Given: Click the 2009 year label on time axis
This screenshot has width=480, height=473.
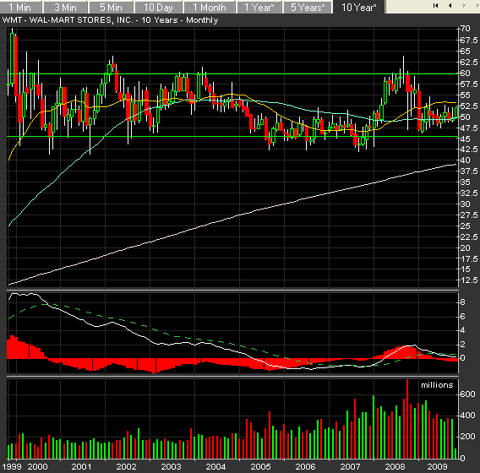Looking at the screenshot, I should (437, 467).
